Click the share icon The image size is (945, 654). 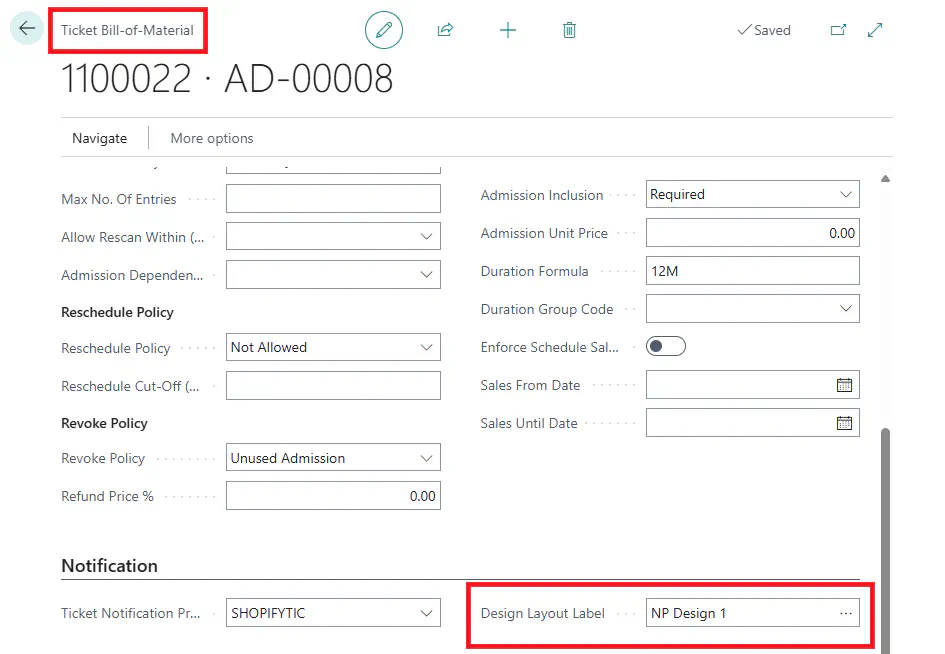coord(445,30)
